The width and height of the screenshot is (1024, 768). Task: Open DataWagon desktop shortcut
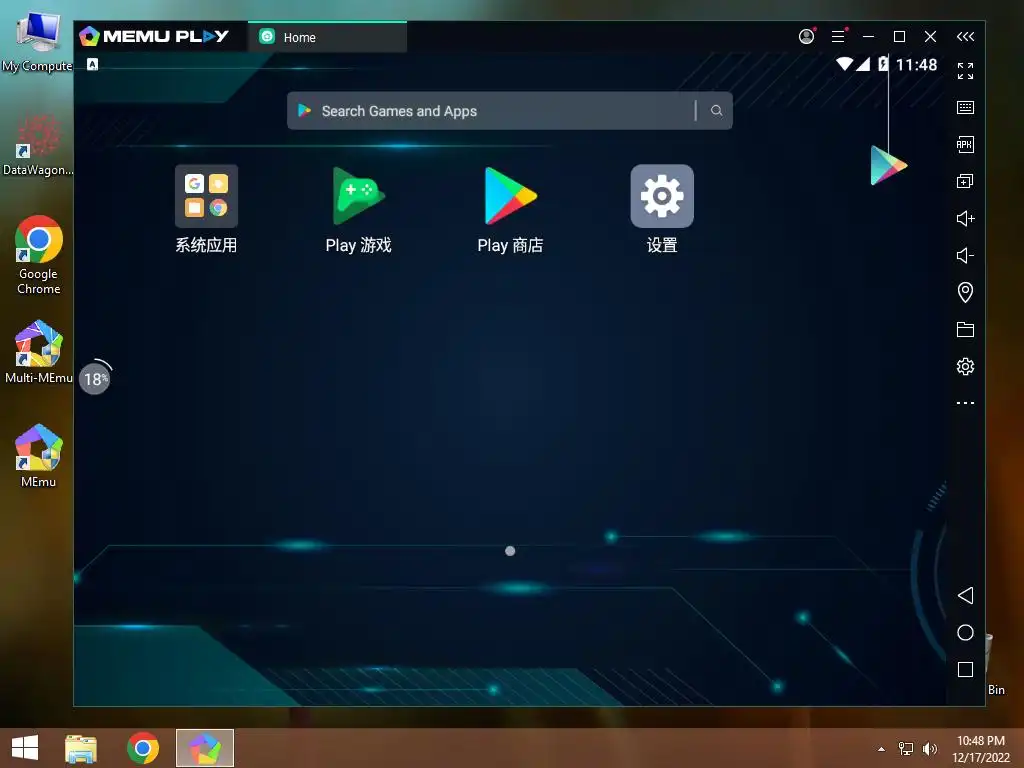tap(37, 145)
